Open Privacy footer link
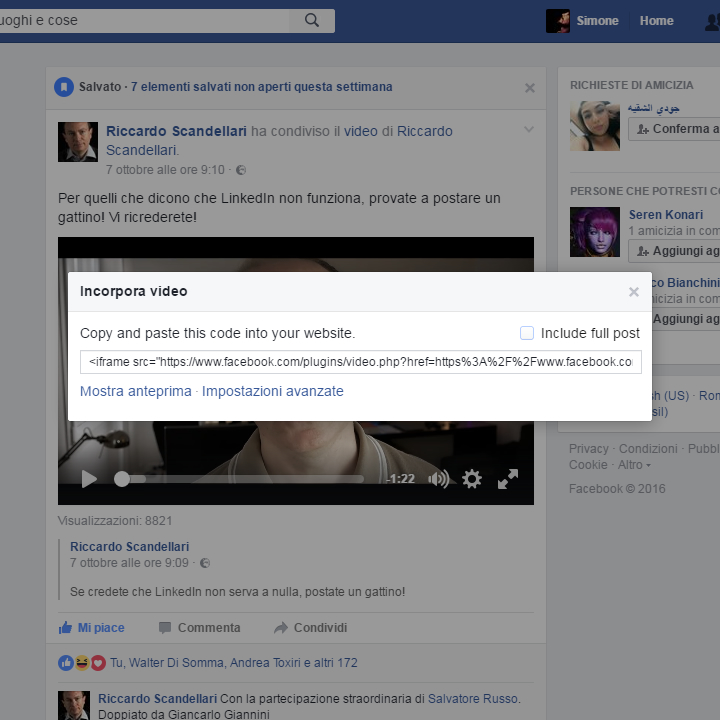 click(589, 449)
